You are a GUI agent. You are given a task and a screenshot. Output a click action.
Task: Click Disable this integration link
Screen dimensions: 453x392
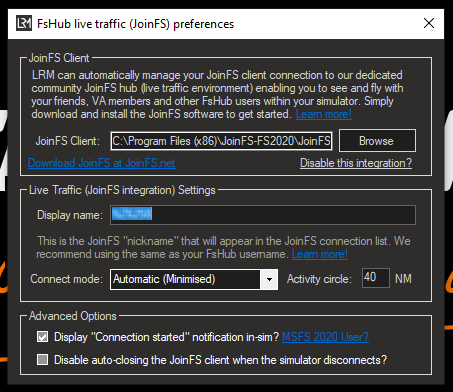(x=356, y=163)
